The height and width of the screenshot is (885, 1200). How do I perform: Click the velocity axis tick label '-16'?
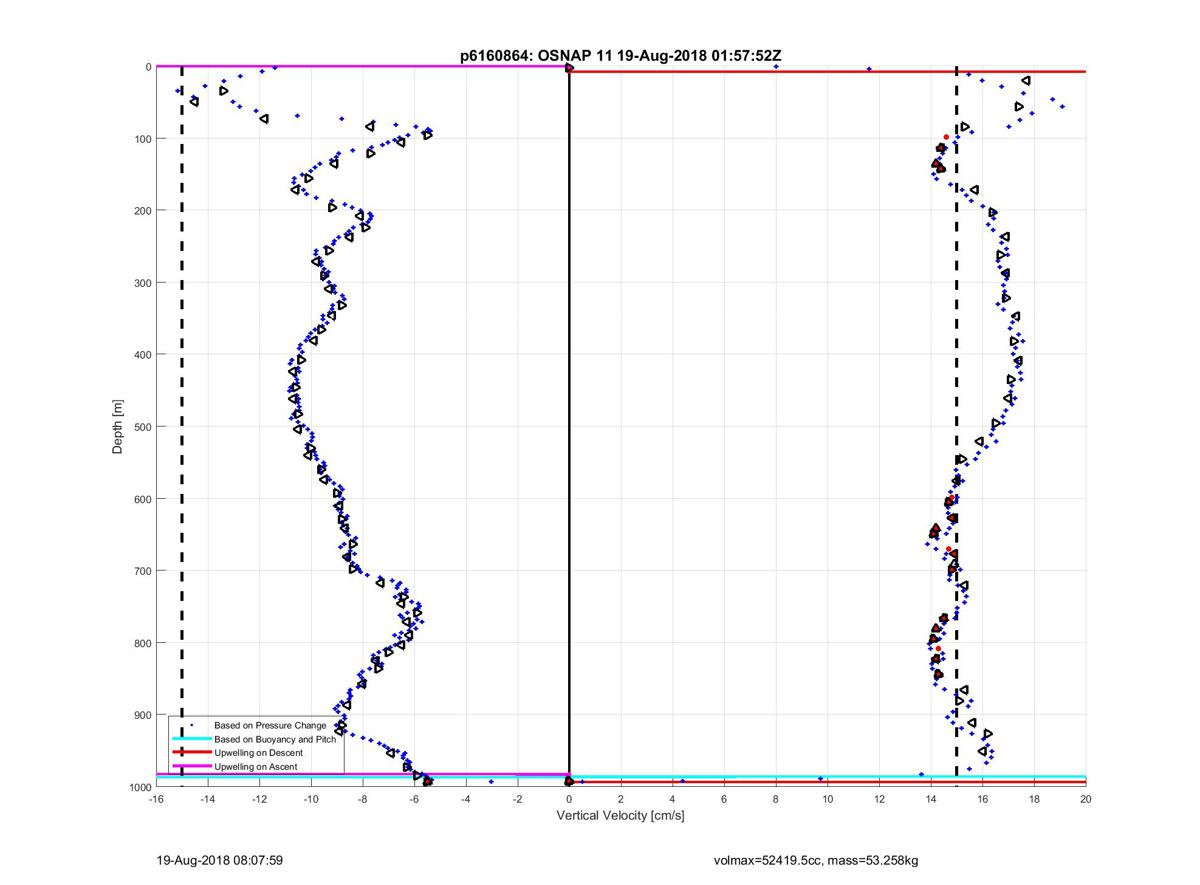(x=155, y=799)
